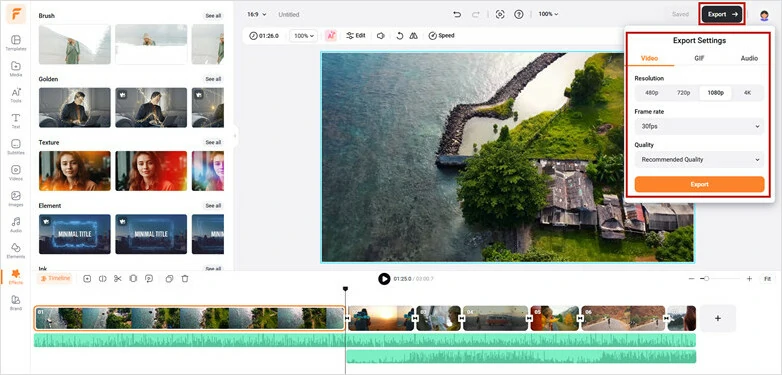Click See all for Texture effects

pos(213,143)
